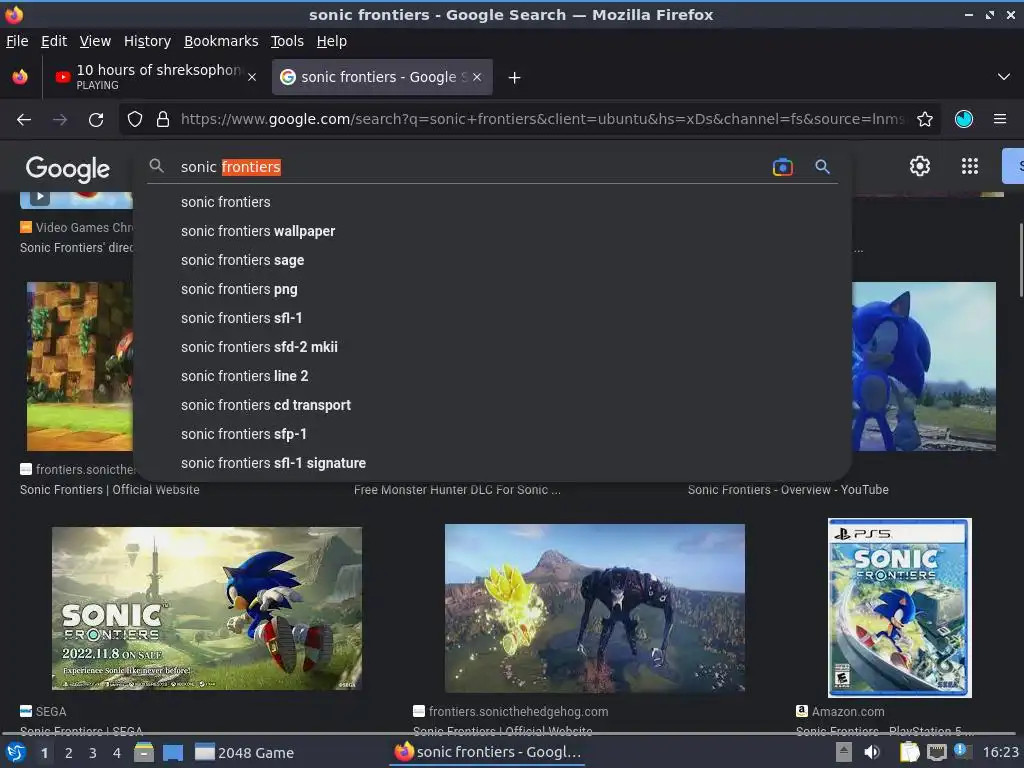This screenshot has height=768, width=1024.
Task: Choose suggestion 'sonic frontiers sfp-1'
Action: (x=492, y=434)
